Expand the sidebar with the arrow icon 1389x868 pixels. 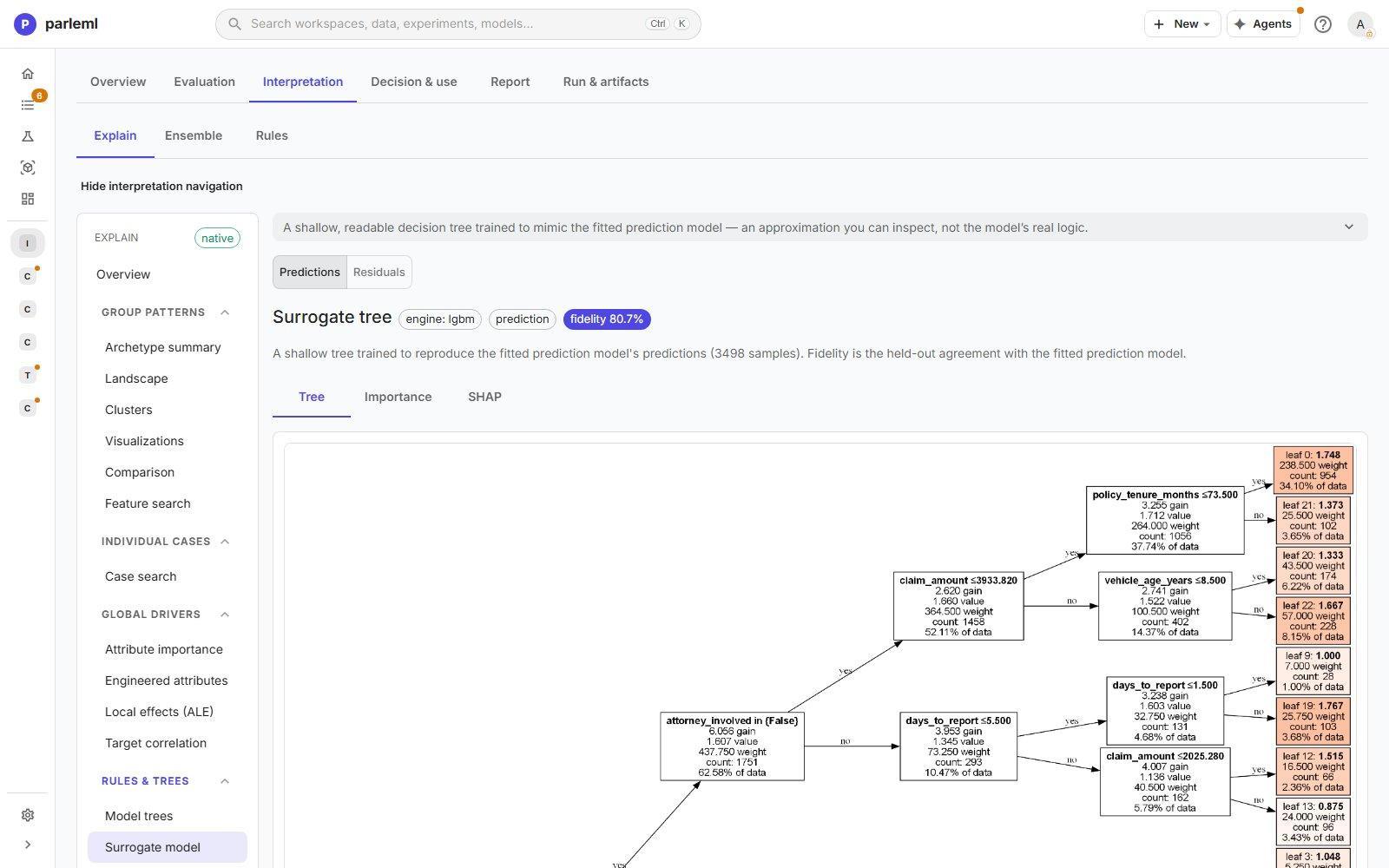28,845
